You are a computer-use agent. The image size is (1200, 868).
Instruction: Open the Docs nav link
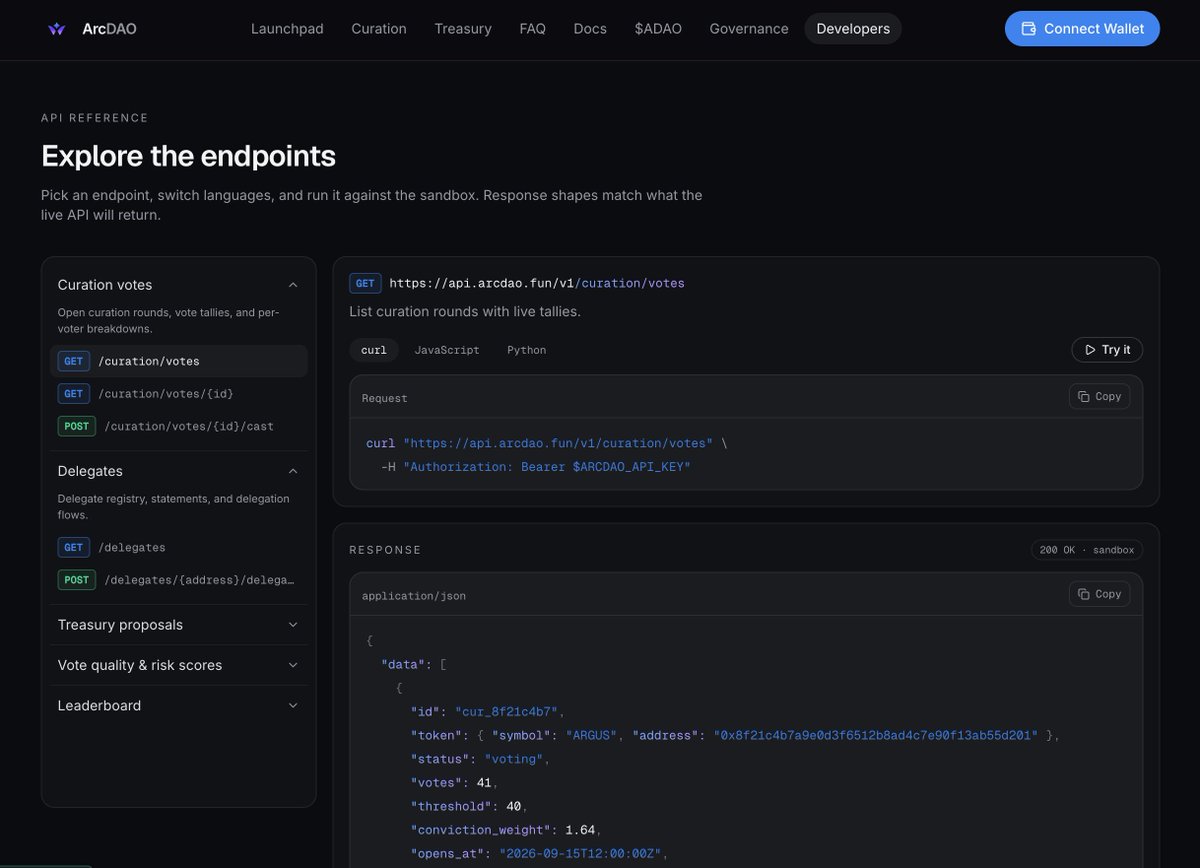point(590,29)
